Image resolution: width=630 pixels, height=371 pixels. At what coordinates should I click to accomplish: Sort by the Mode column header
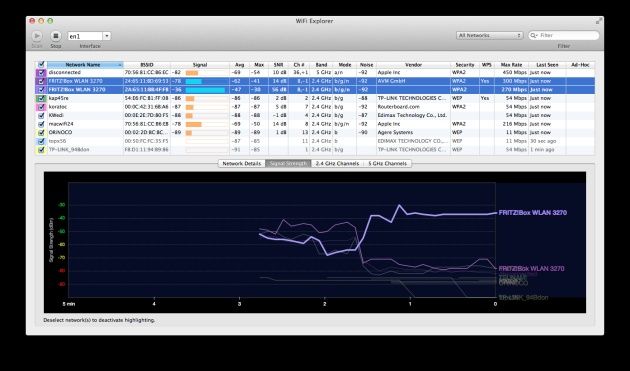[x=345, y=65]
